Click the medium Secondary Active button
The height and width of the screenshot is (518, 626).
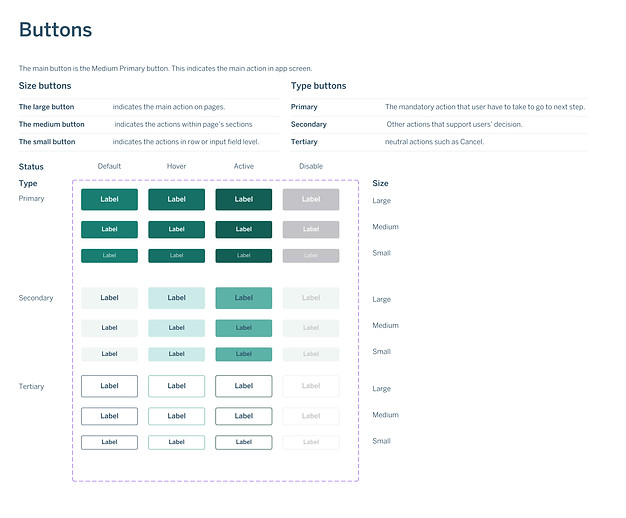(x=244, y=328)
